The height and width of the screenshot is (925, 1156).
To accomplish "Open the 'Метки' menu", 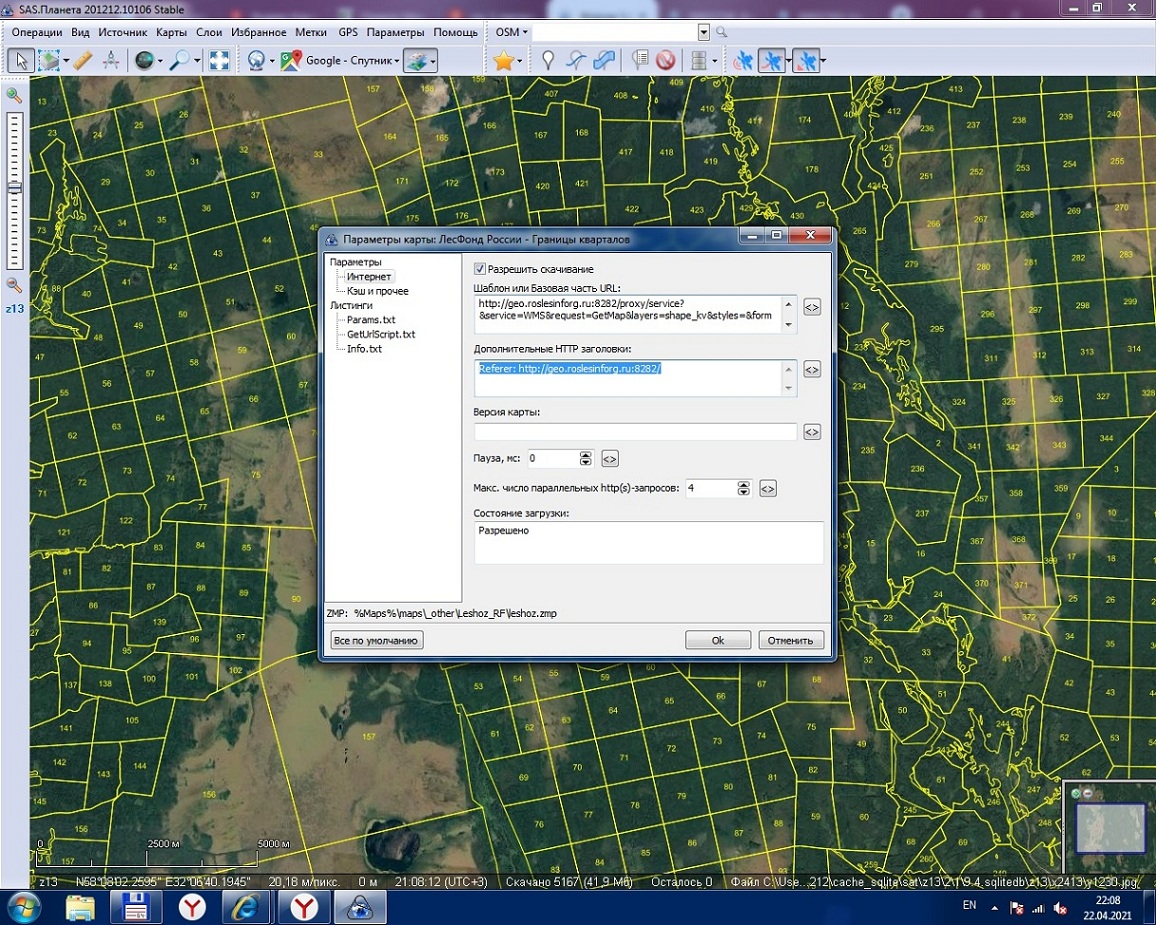I will (311, 32).
